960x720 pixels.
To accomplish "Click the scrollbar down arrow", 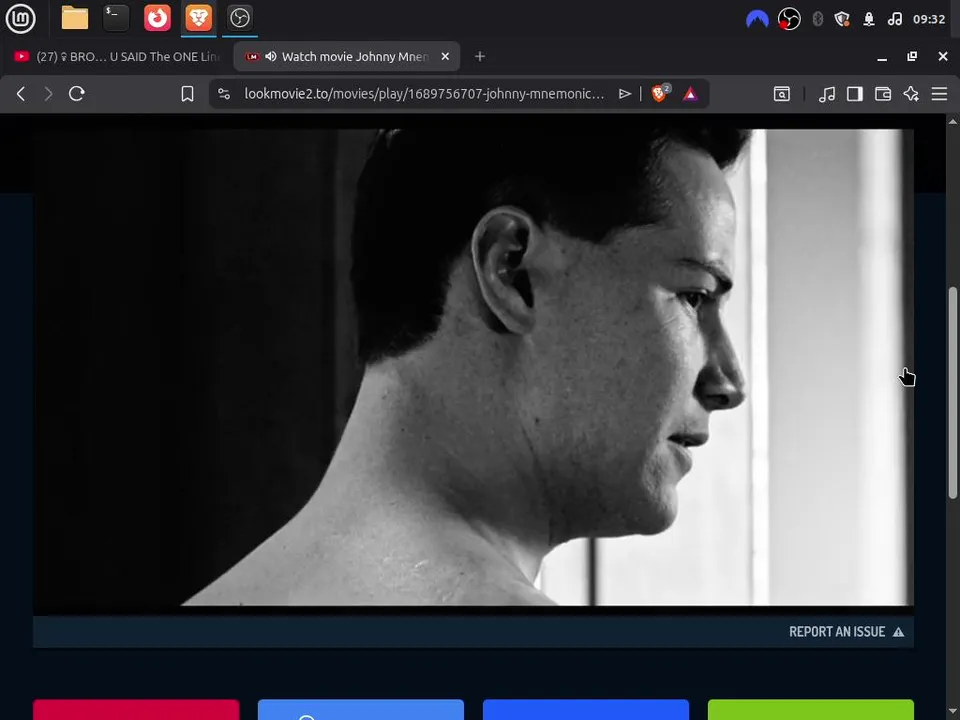I will point(953,711).
